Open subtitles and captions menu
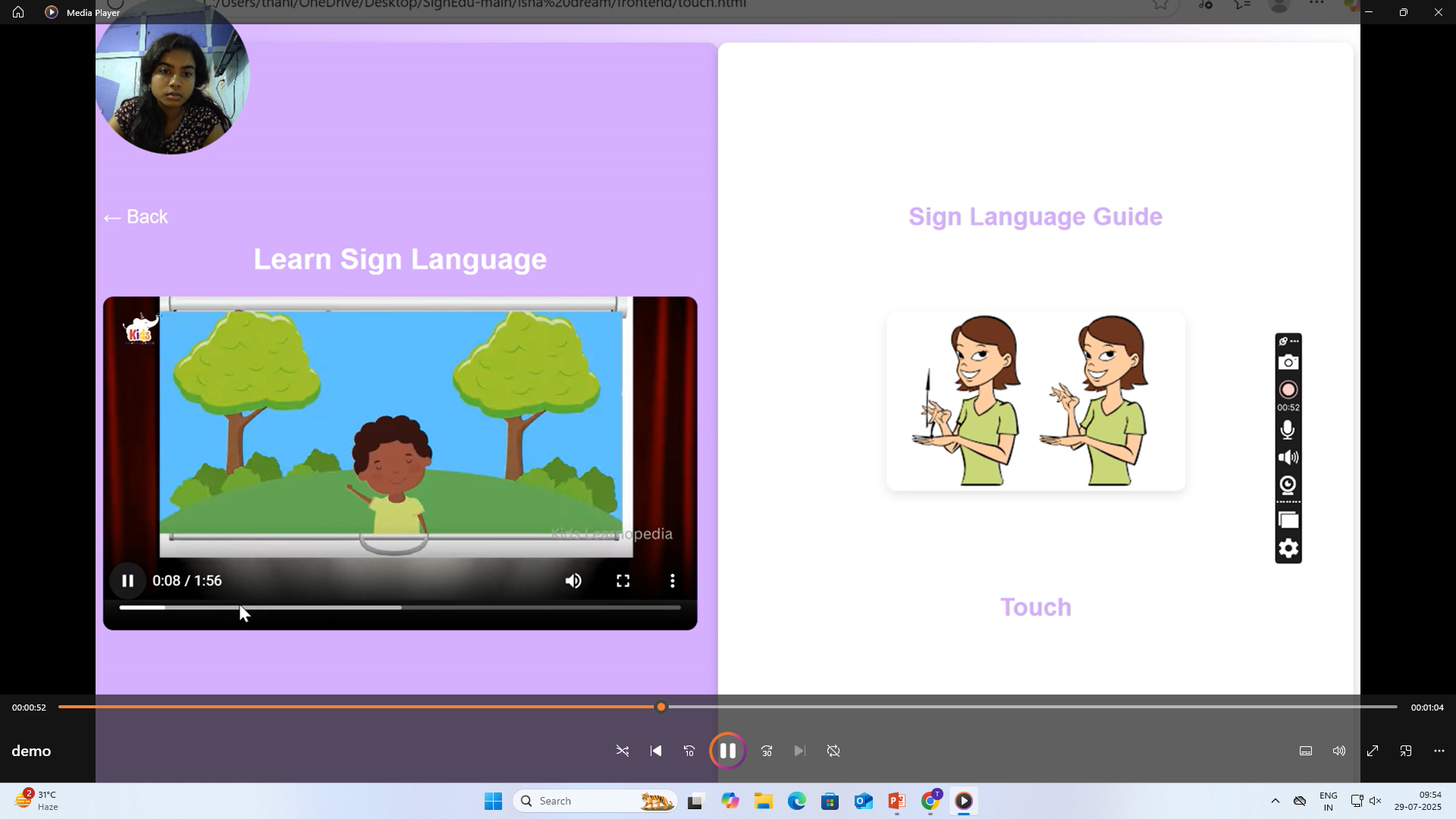This screenshot has width=1456, height=819. pyautogui.click(x=1306, y=751)
